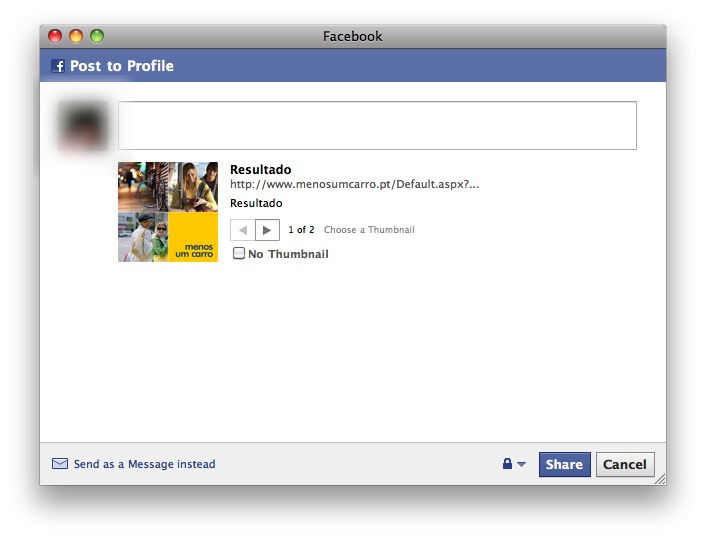Show the previous thumbnail with left arrow
706x540 pixels.
pyautogui.click(x=243, y=230)
